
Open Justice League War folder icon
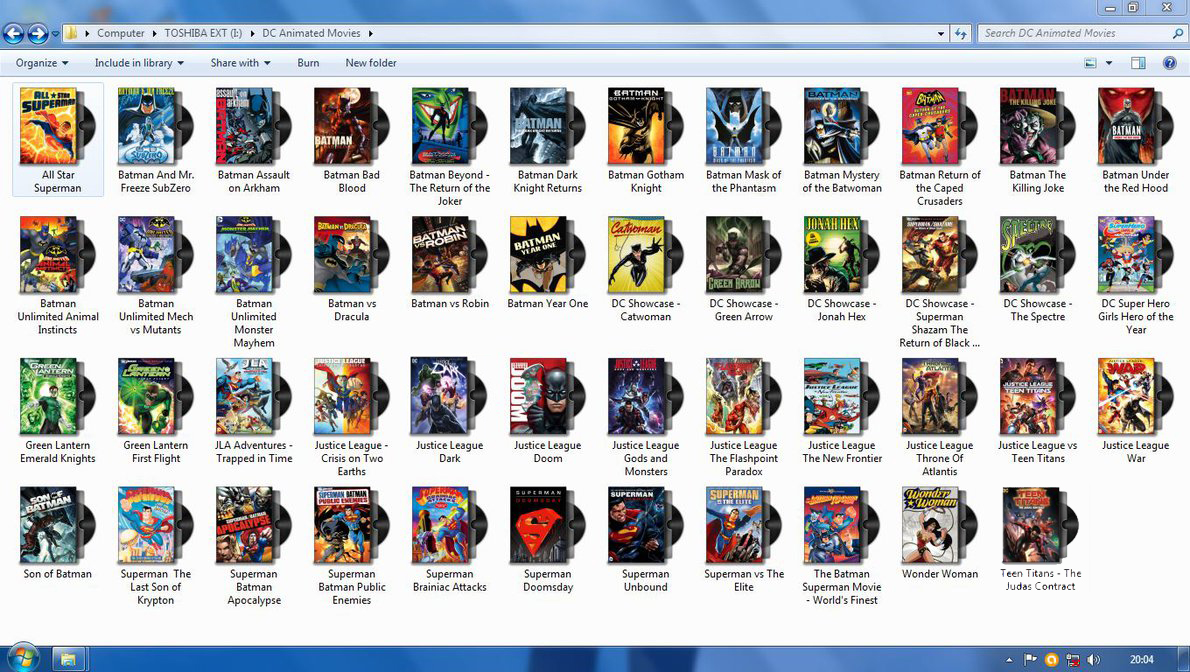[x=1135, y=397]
